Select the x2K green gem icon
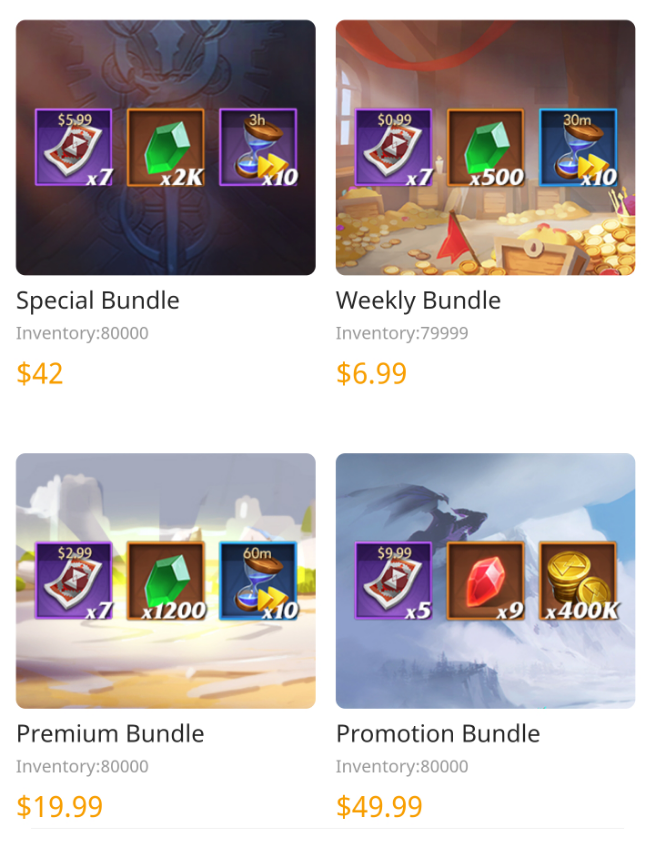The width and height of the screenshot is (654, 848). pyautogui.click(x=166, y=147)
